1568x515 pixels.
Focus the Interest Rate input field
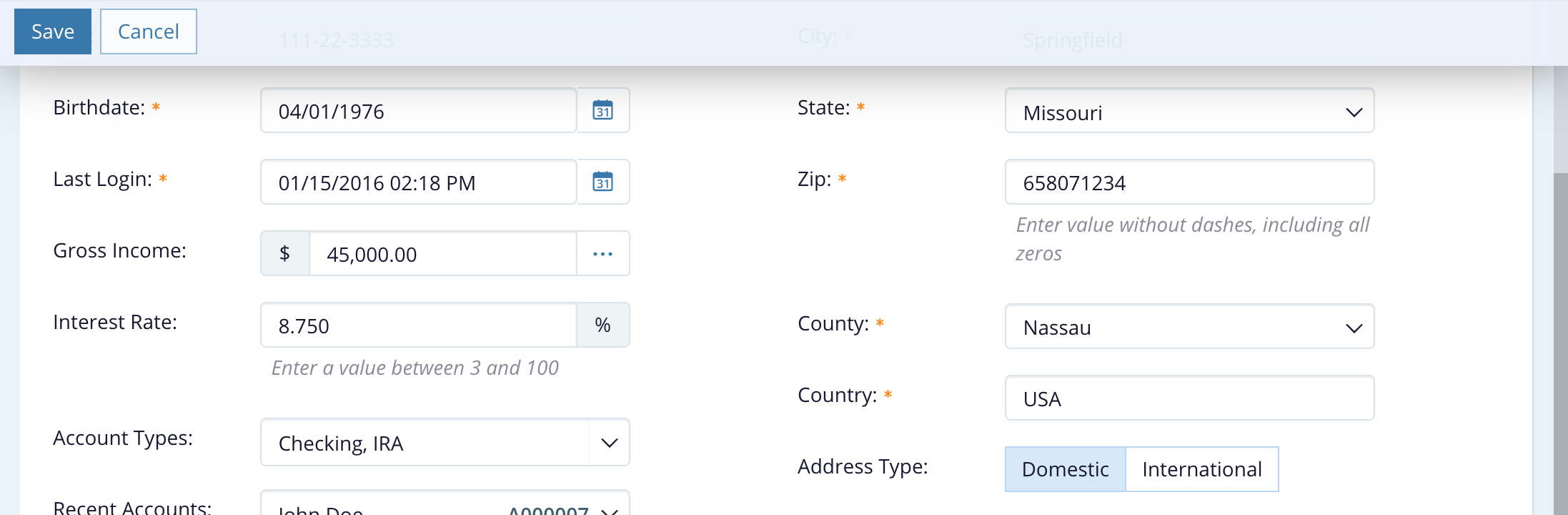[x=418, y=325]
